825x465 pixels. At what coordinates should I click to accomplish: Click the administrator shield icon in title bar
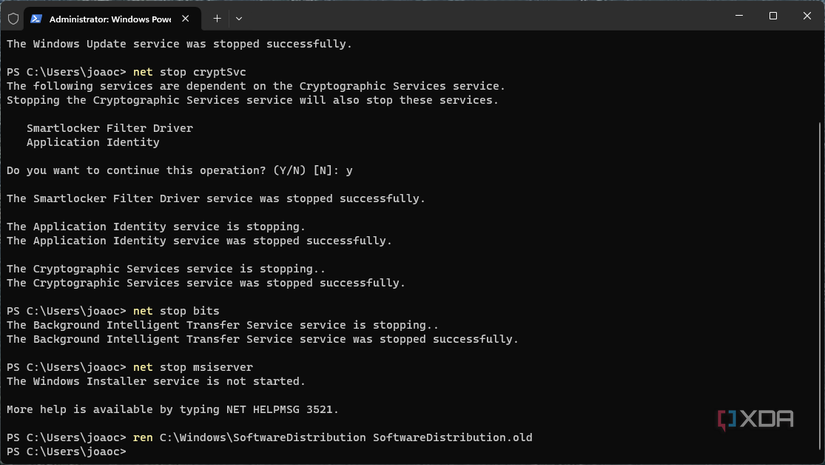[x=13, y=18]
